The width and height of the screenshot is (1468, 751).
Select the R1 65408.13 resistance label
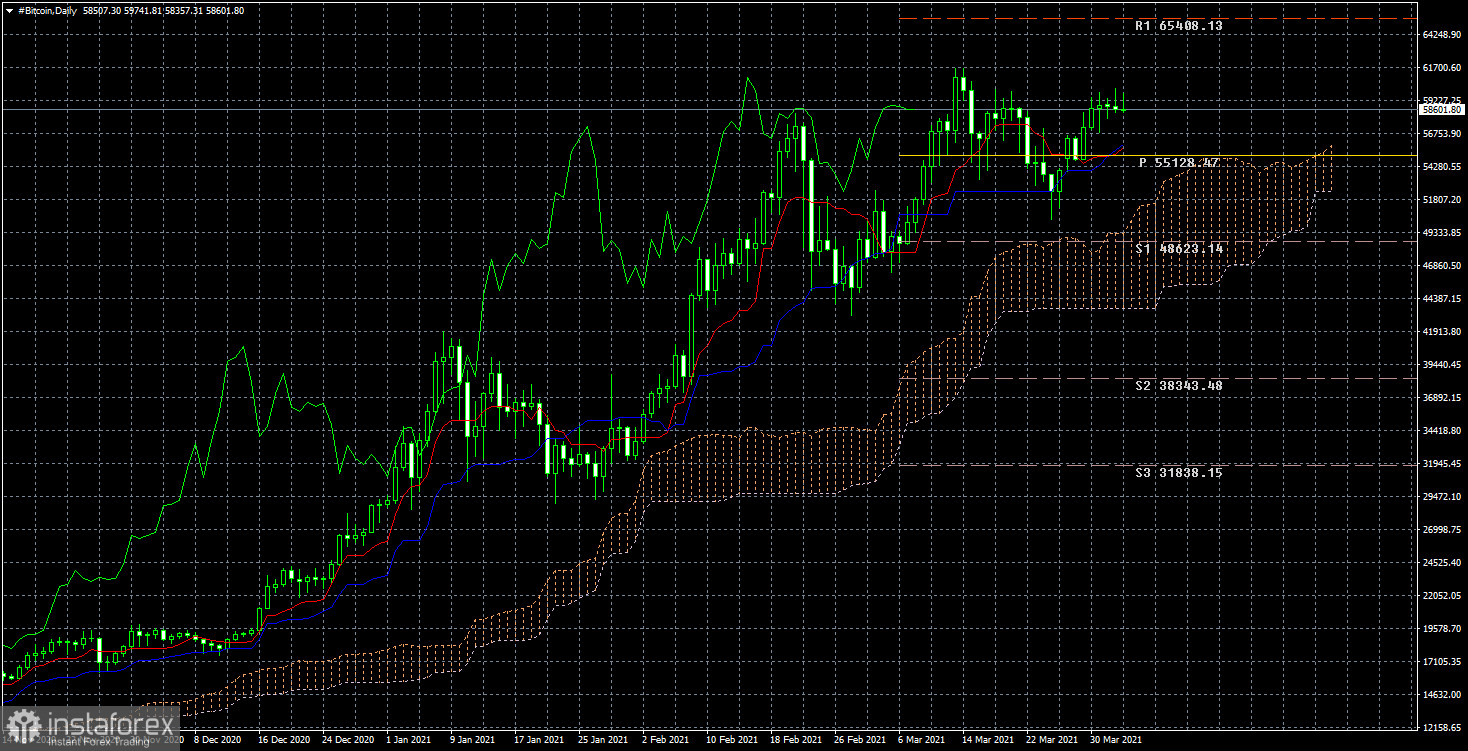(1178, 26)
